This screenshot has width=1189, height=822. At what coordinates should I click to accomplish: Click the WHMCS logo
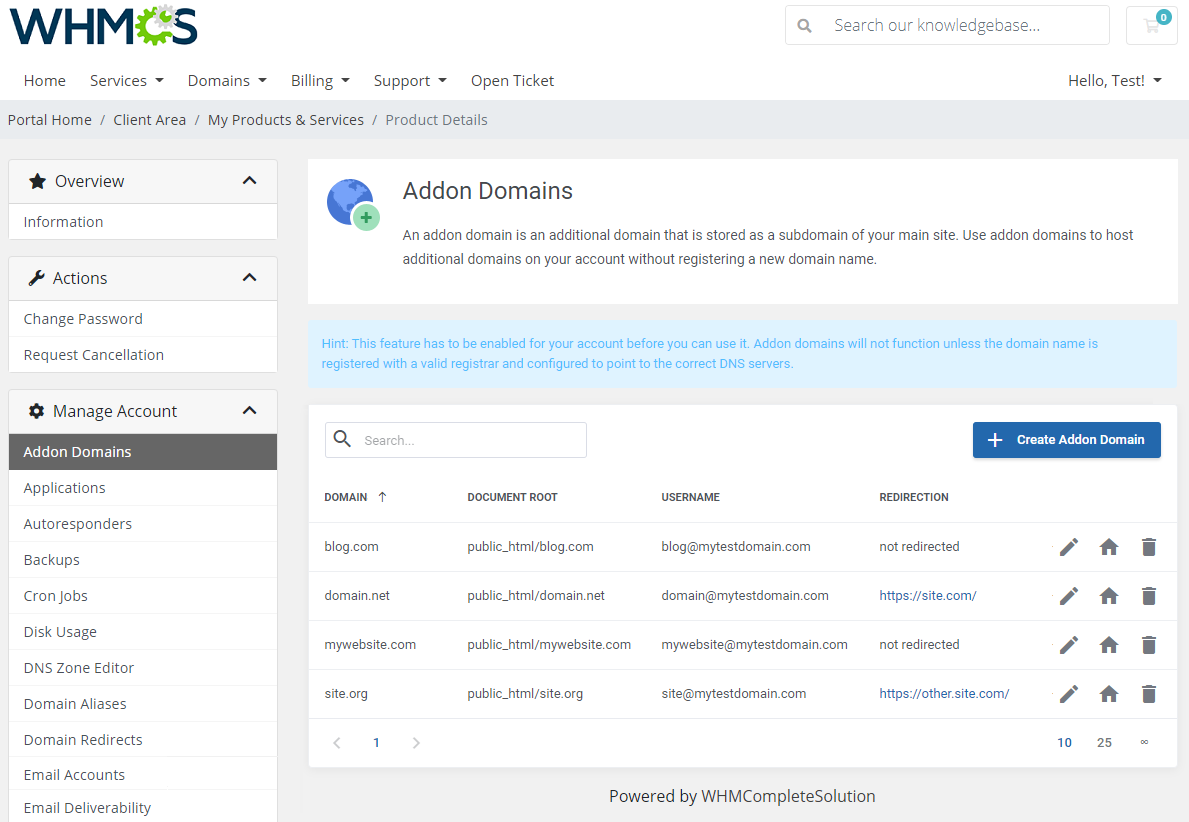coord(102,27)
